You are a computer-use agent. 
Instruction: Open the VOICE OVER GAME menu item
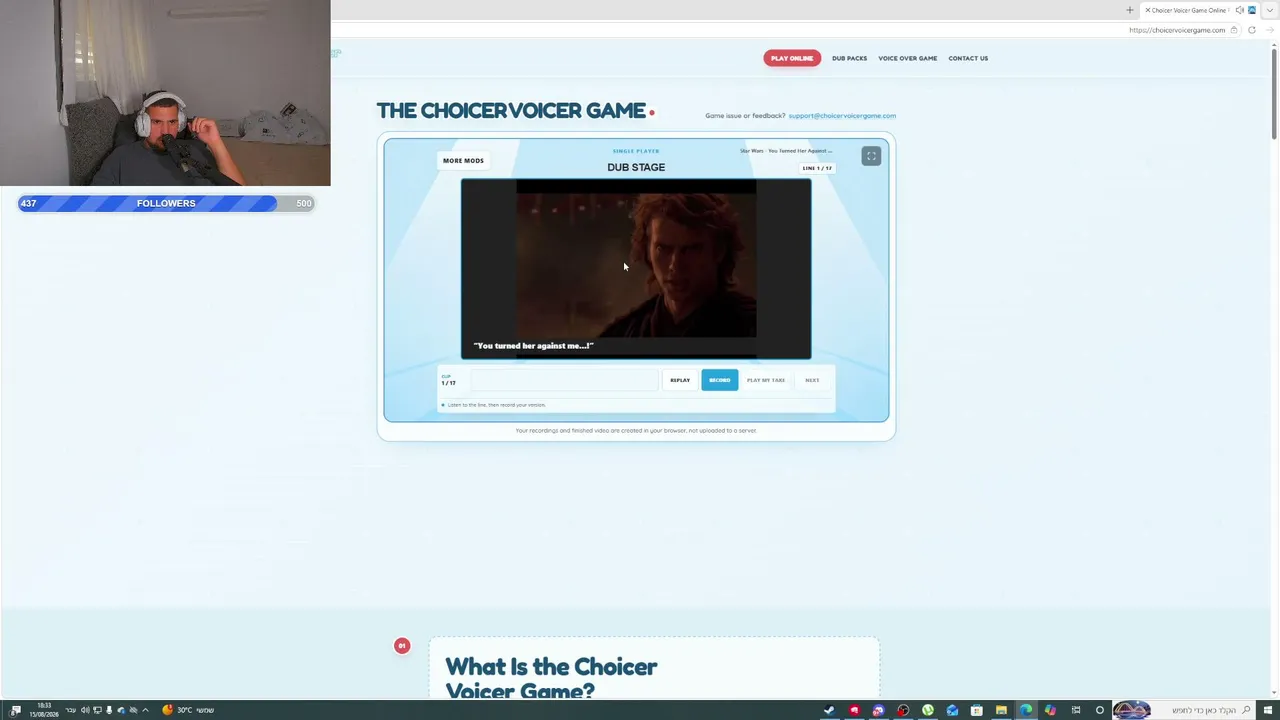[x=907, y=58]
